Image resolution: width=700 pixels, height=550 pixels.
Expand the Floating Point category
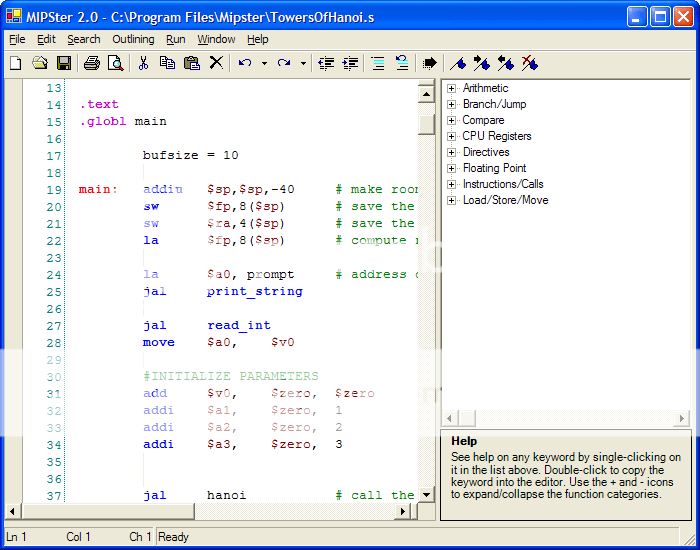(451, 168)
